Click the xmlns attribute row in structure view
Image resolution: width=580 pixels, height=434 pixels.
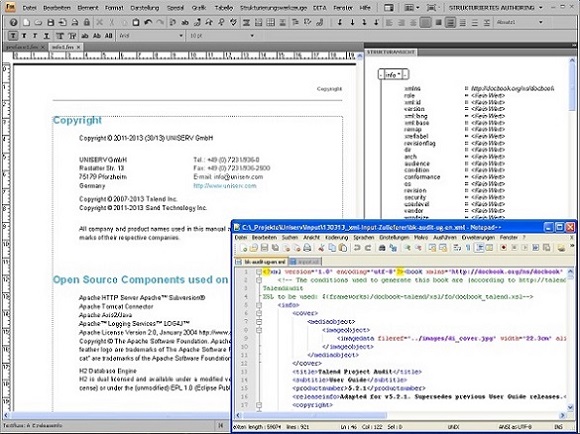[x=479, y=88]
